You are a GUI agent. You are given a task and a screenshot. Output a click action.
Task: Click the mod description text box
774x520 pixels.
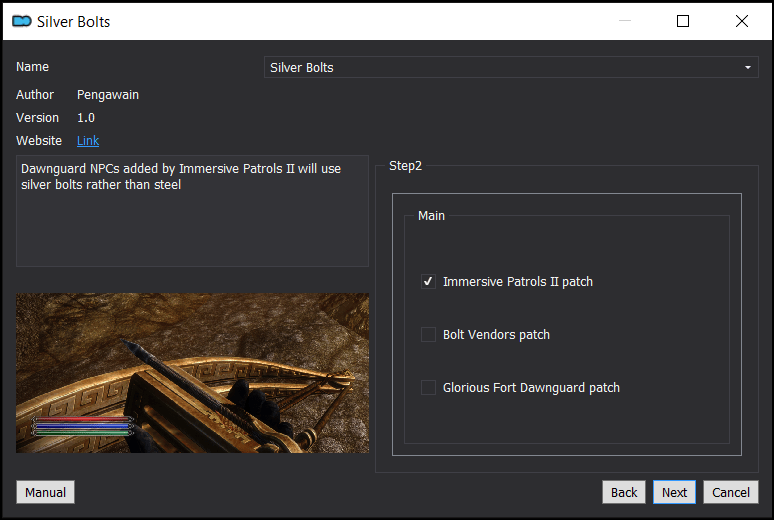coord(193,211)
